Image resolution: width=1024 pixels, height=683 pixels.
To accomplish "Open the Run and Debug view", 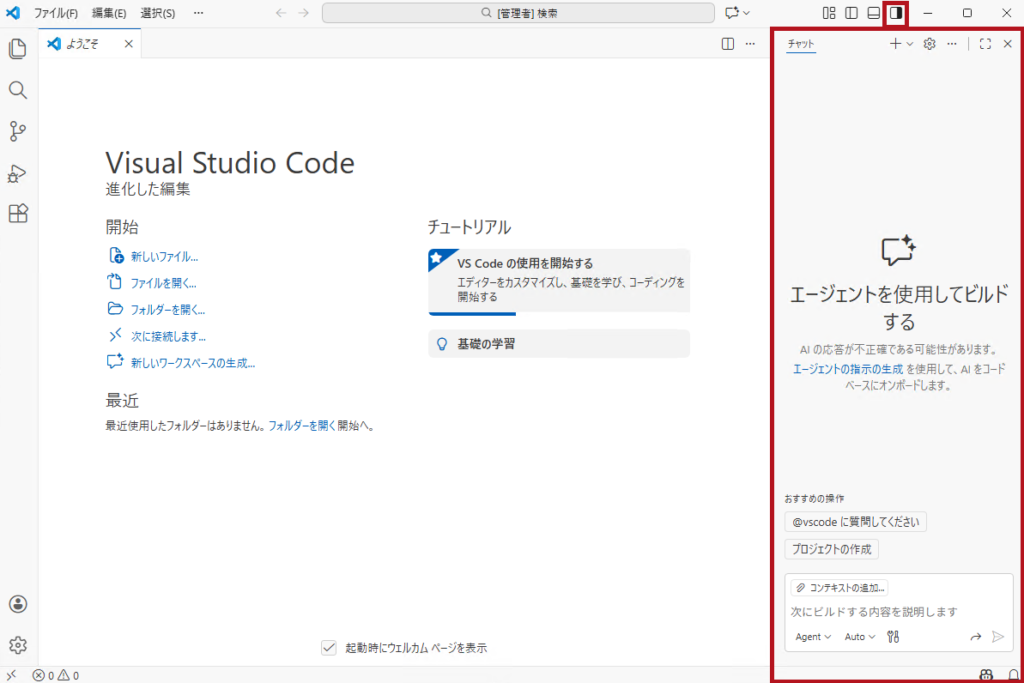I will tap(17, 172).
